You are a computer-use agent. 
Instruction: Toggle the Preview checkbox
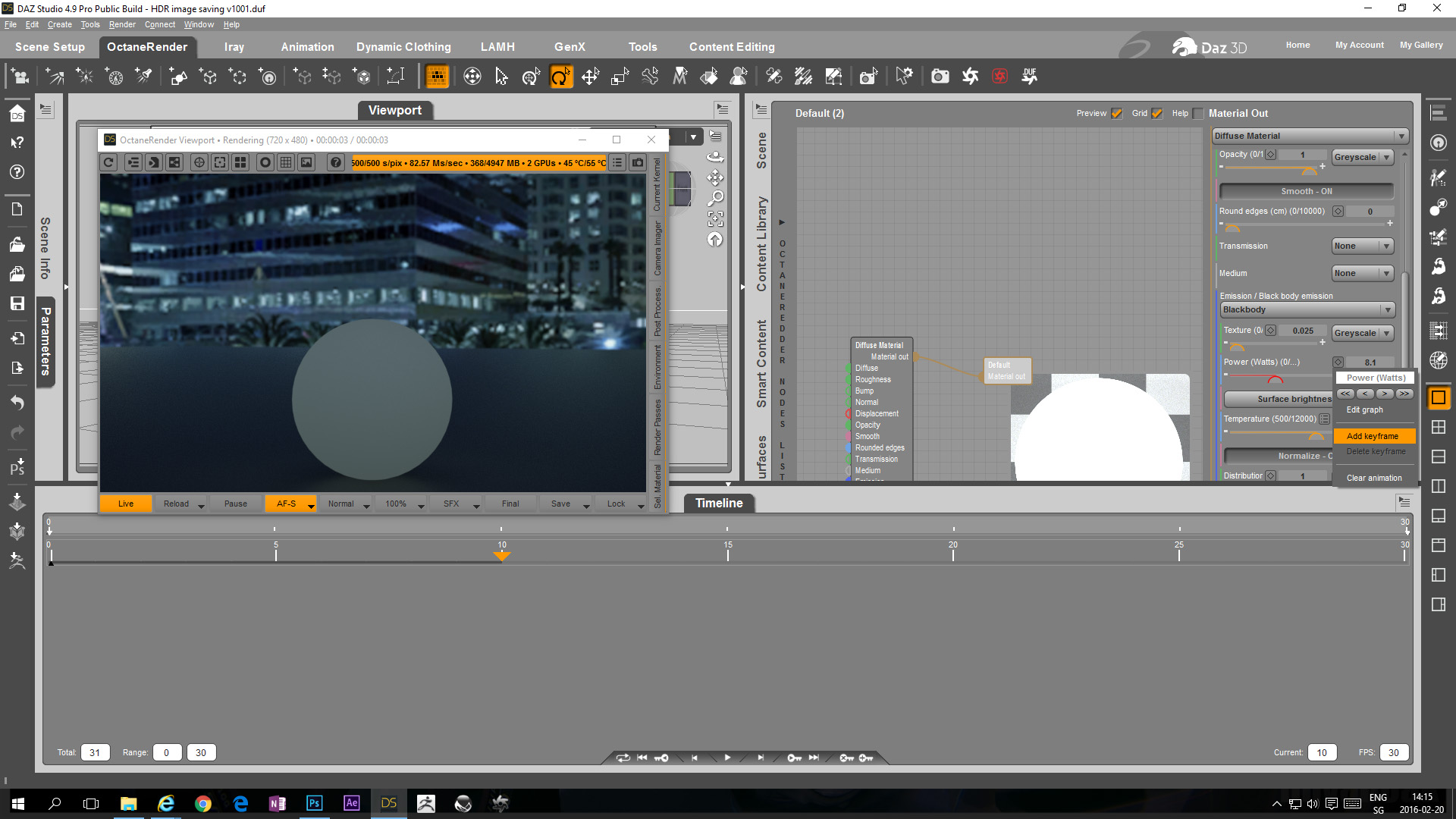[1116, 114]
